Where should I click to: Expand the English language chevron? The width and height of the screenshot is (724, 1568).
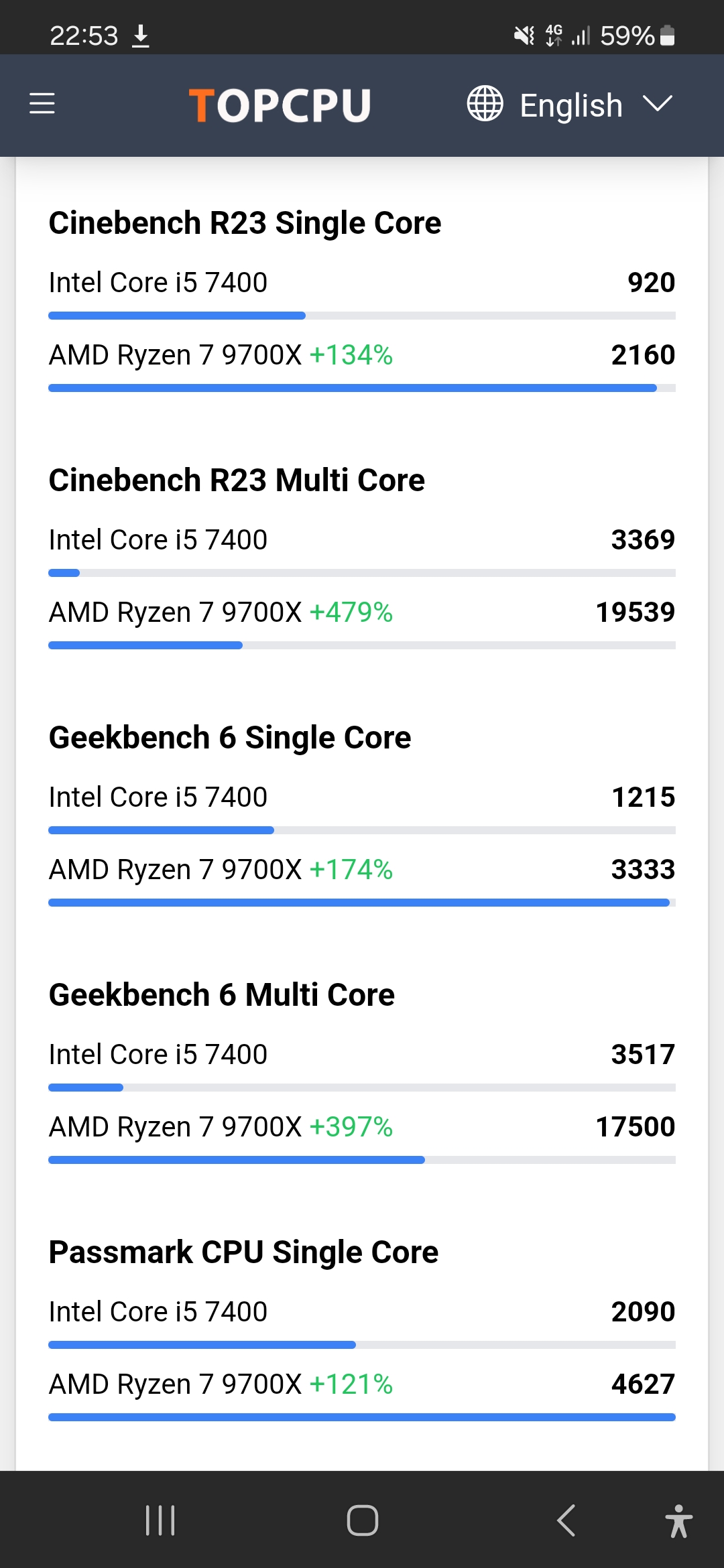point(658,104)
